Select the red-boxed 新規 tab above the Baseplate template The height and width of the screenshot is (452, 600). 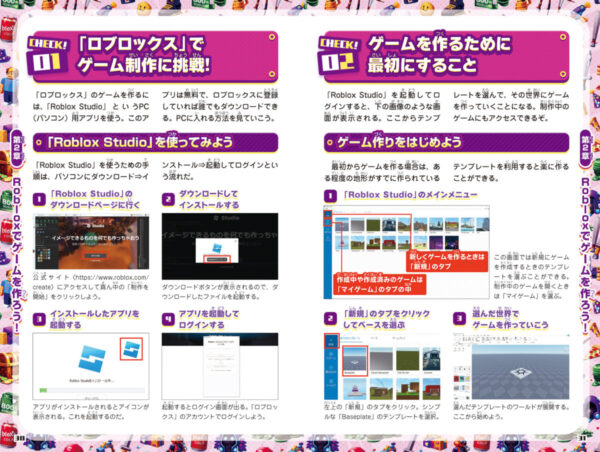[x=331, y=340]
